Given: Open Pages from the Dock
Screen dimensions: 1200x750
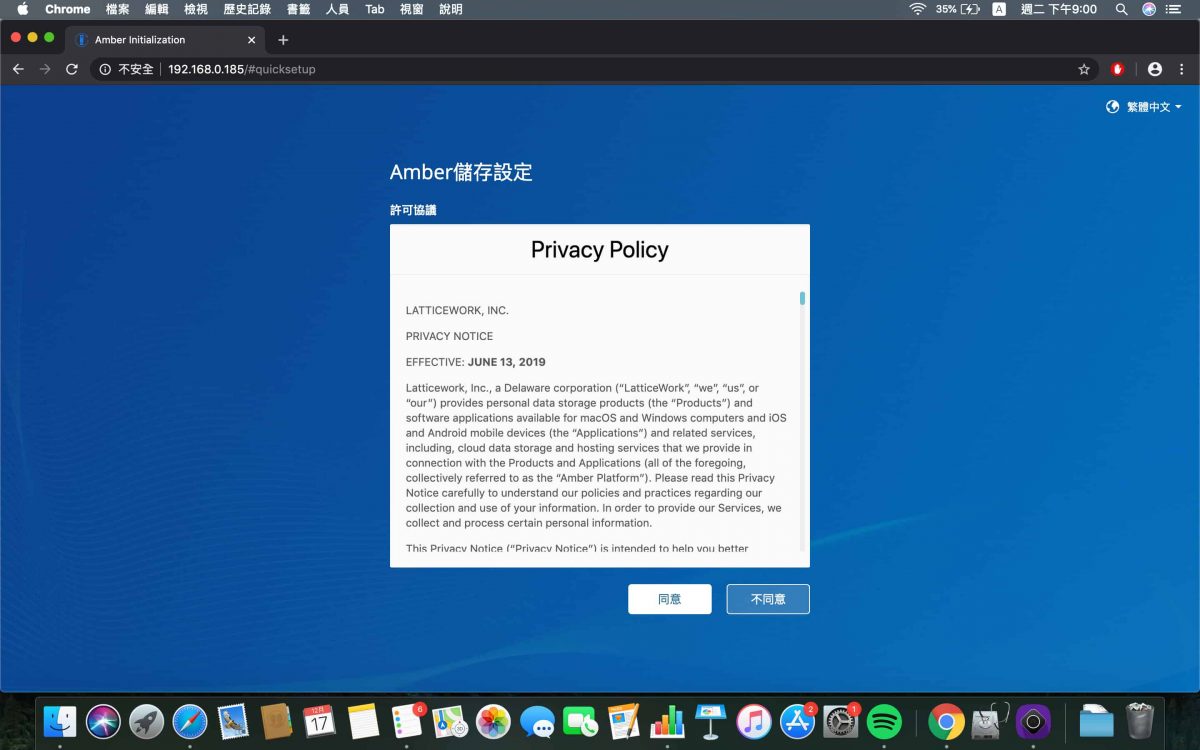Looking at the screenshot, I should [x=623, y=721].
